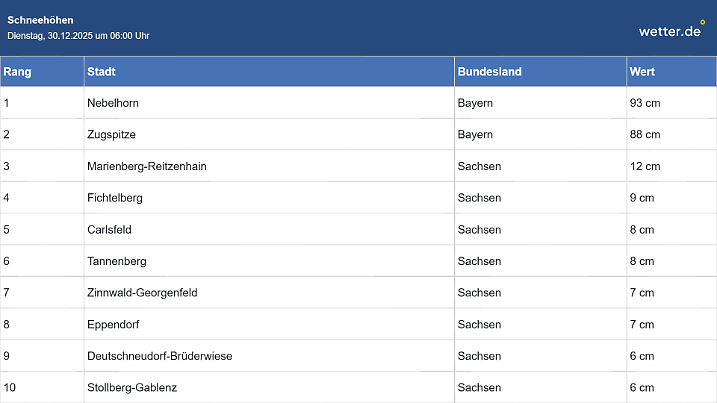Click the Stadt column header

tap(101, 72)
